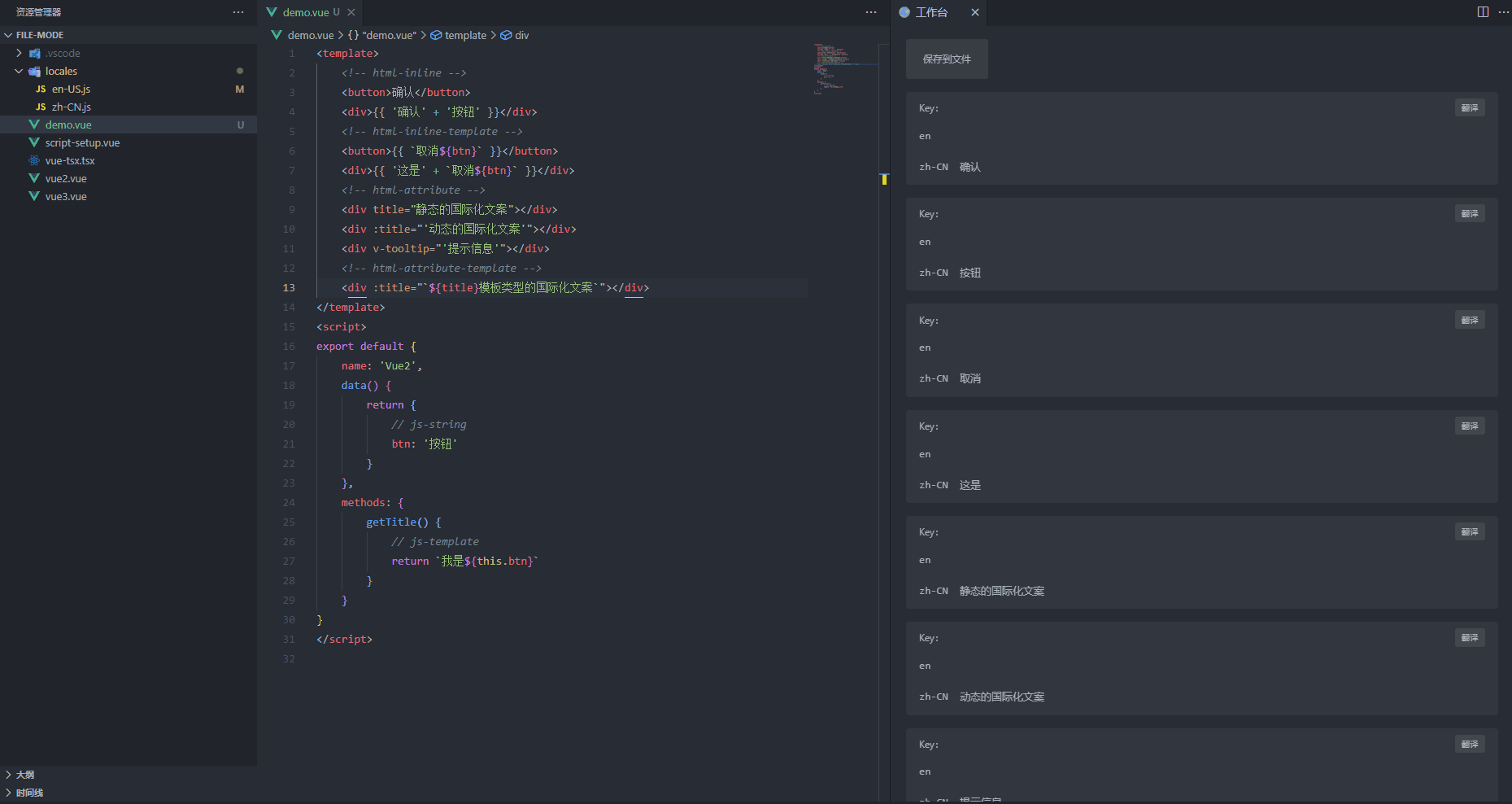Click the 保存到文件 button
Viewport: 1512px width, 804px height.
(947, 59)
